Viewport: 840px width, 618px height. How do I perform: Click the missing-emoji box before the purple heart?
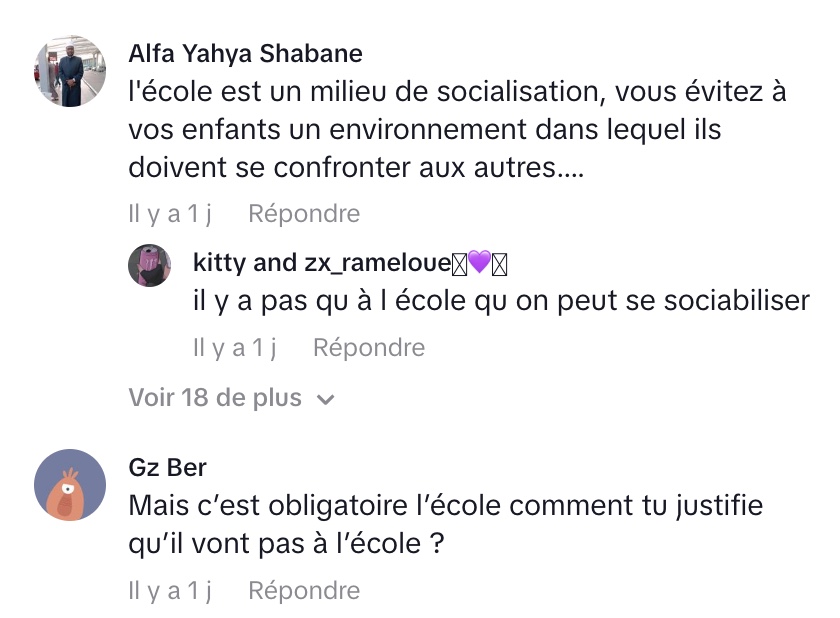(x=460, y=263)
